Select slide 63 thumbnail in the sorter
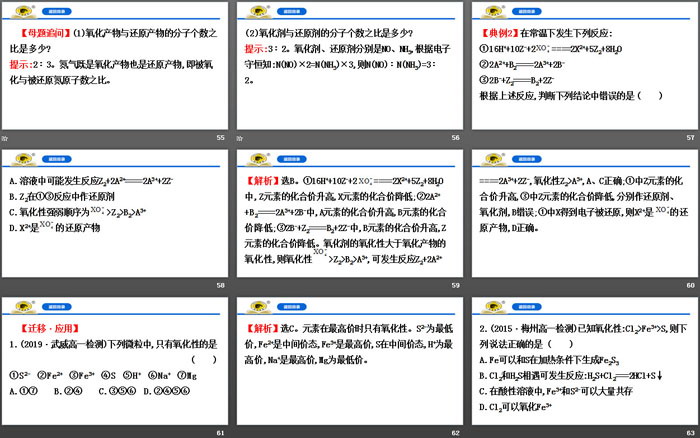This screenshot has height=438, width=700. pyautogui.click(x=585, y=361)
